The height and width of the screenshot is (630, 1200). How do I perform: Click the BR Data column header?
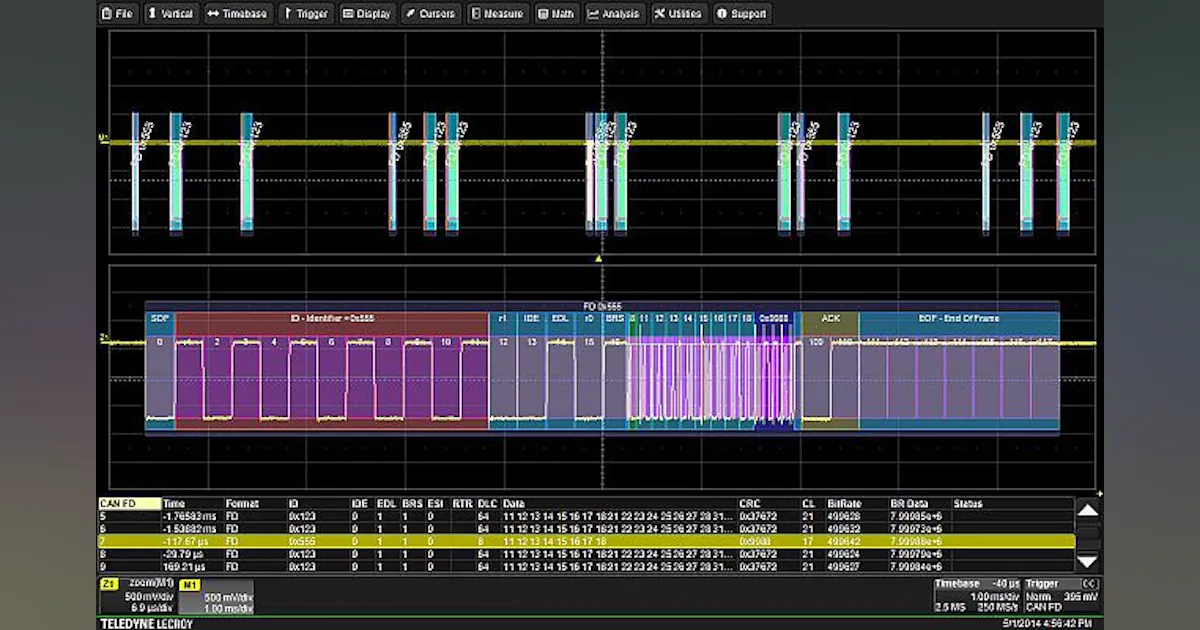pos(908,504)
